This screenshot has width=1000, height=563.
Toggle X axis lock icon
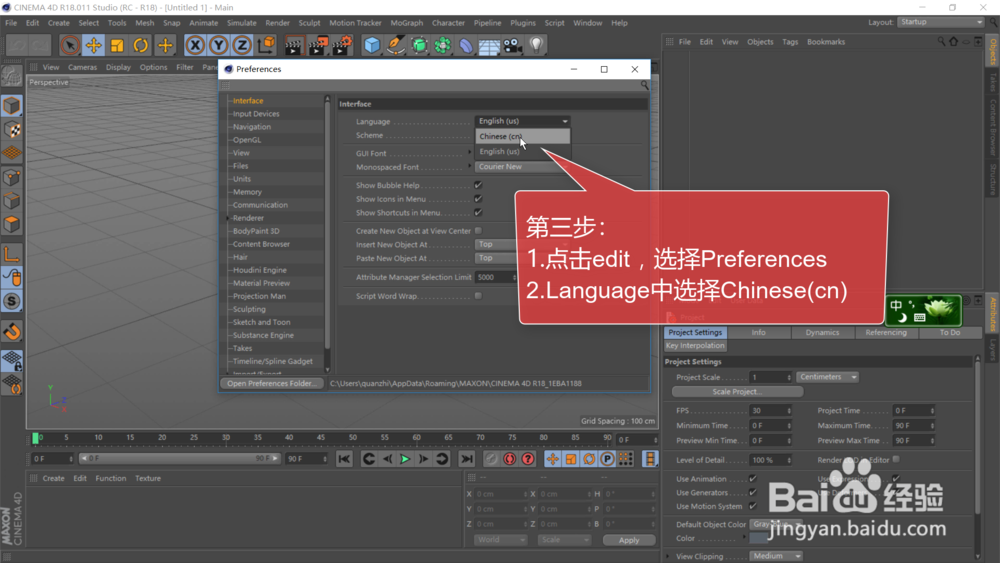tap(195, 45)
